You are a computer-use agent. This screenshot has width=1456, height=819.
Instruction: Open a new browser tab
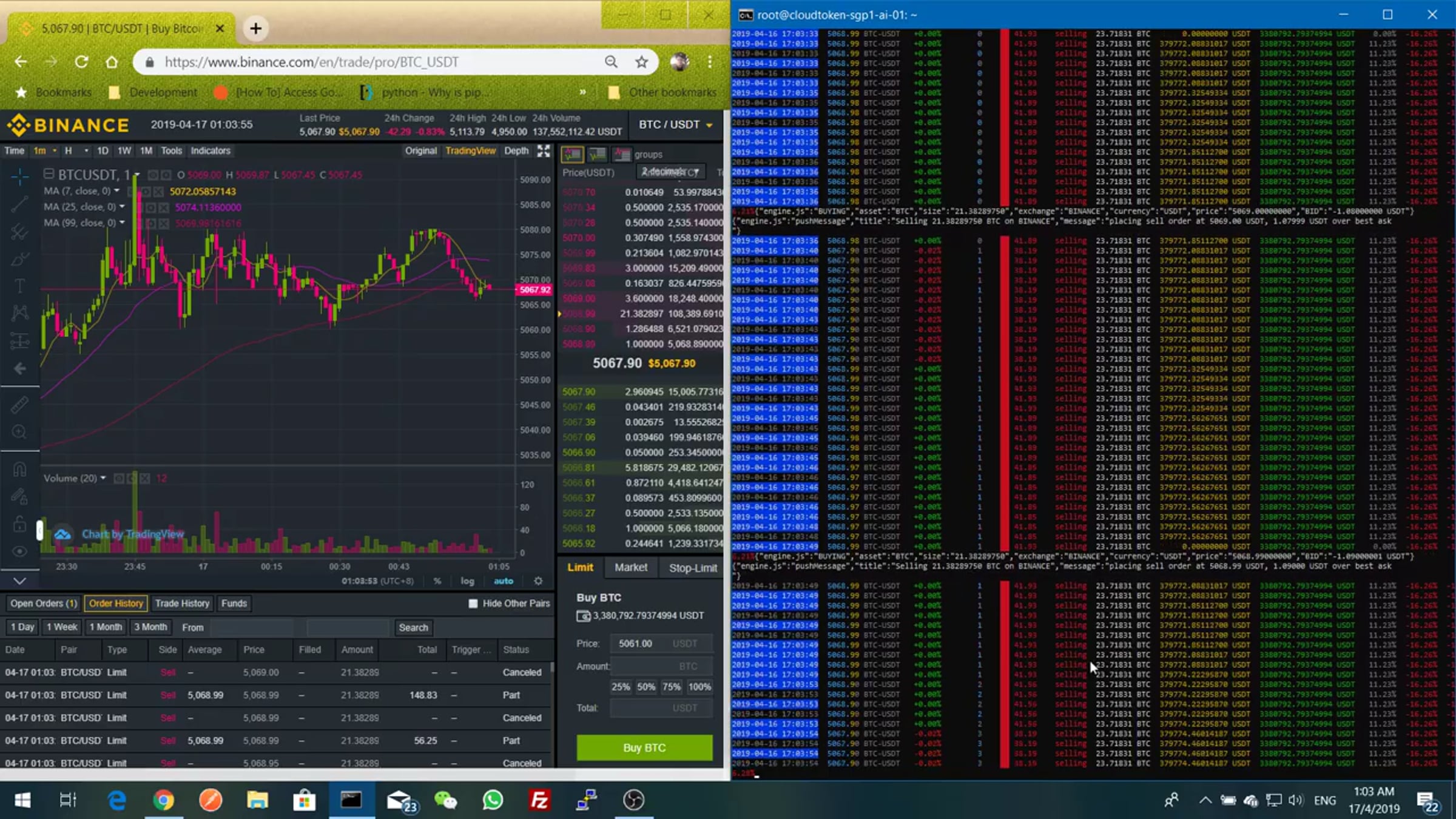(256, 29)
